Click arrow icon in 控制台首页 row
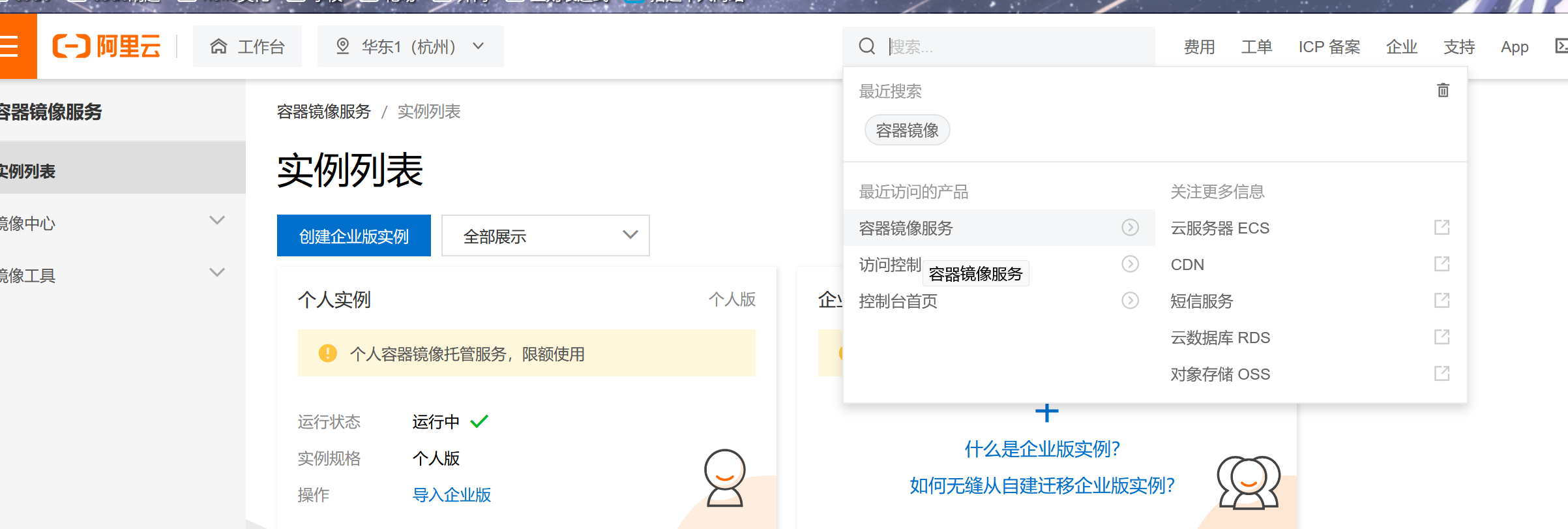The height and width of the screenshot is (529, 1568). click(1130, 300)
